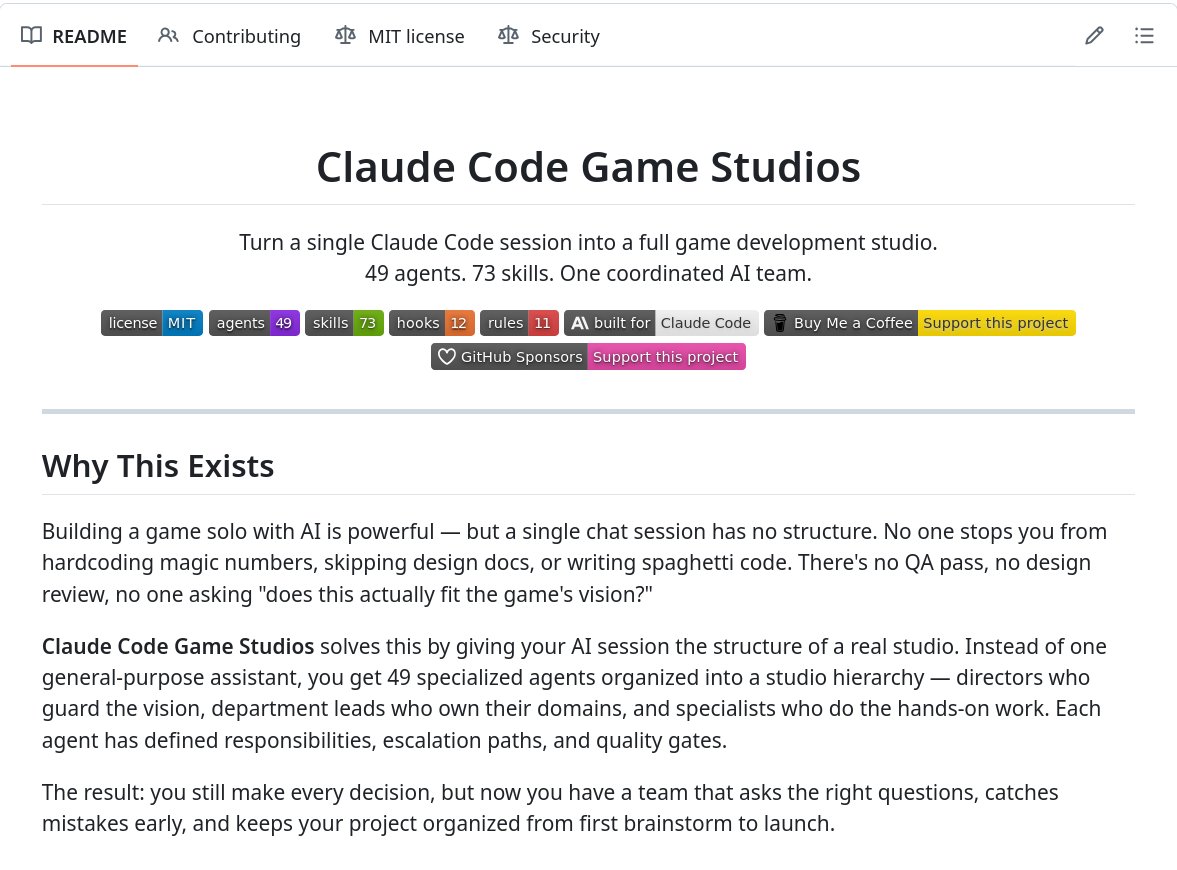Click the agents 49 badge
Viewport: 1177px width, 870px height.
click(254, 323)
